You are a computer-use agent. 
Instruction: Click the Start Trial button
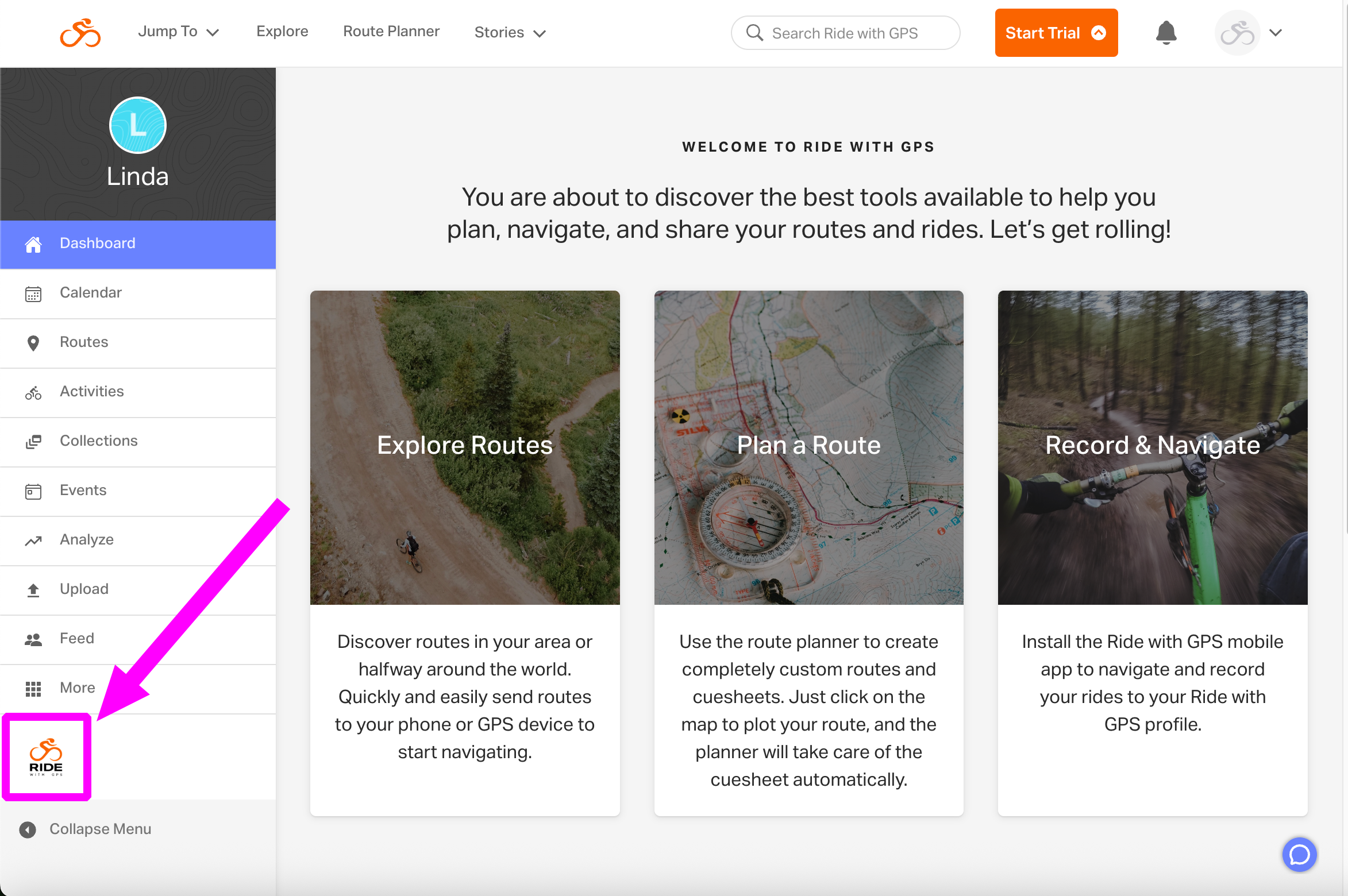pos(1056,33)
